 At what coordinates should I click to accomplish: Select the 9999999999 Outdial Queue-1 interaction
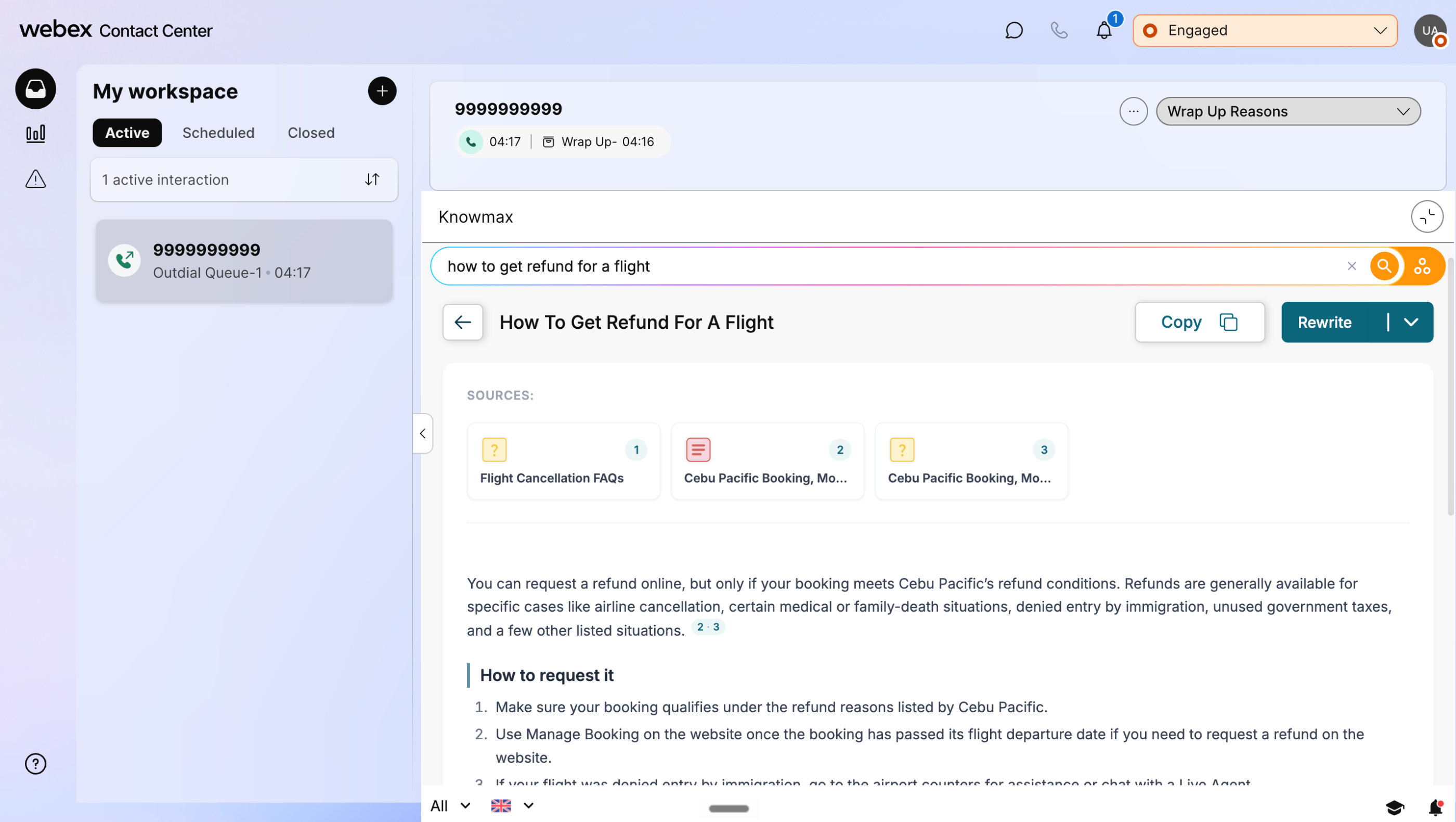point(244,261)
